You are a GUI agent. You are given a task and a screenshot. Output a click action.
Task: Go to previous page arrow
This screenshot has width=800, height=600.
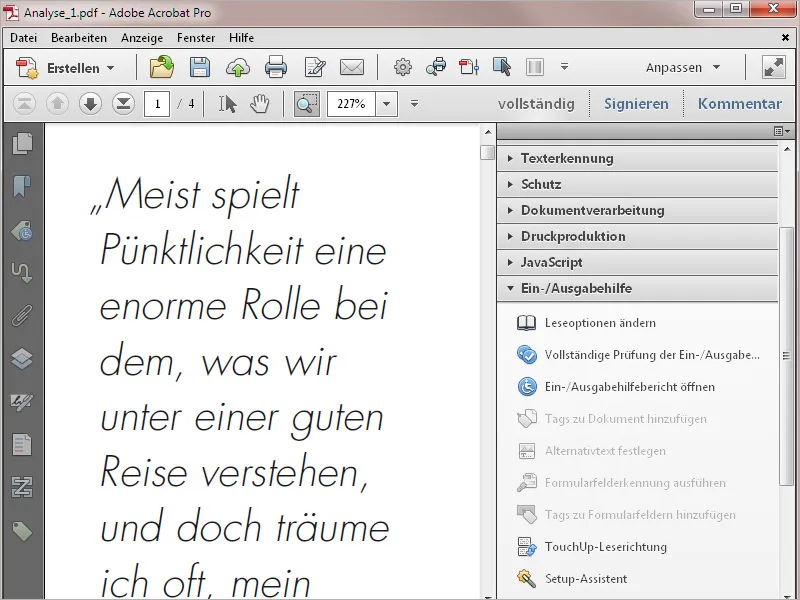click(57, 104)
